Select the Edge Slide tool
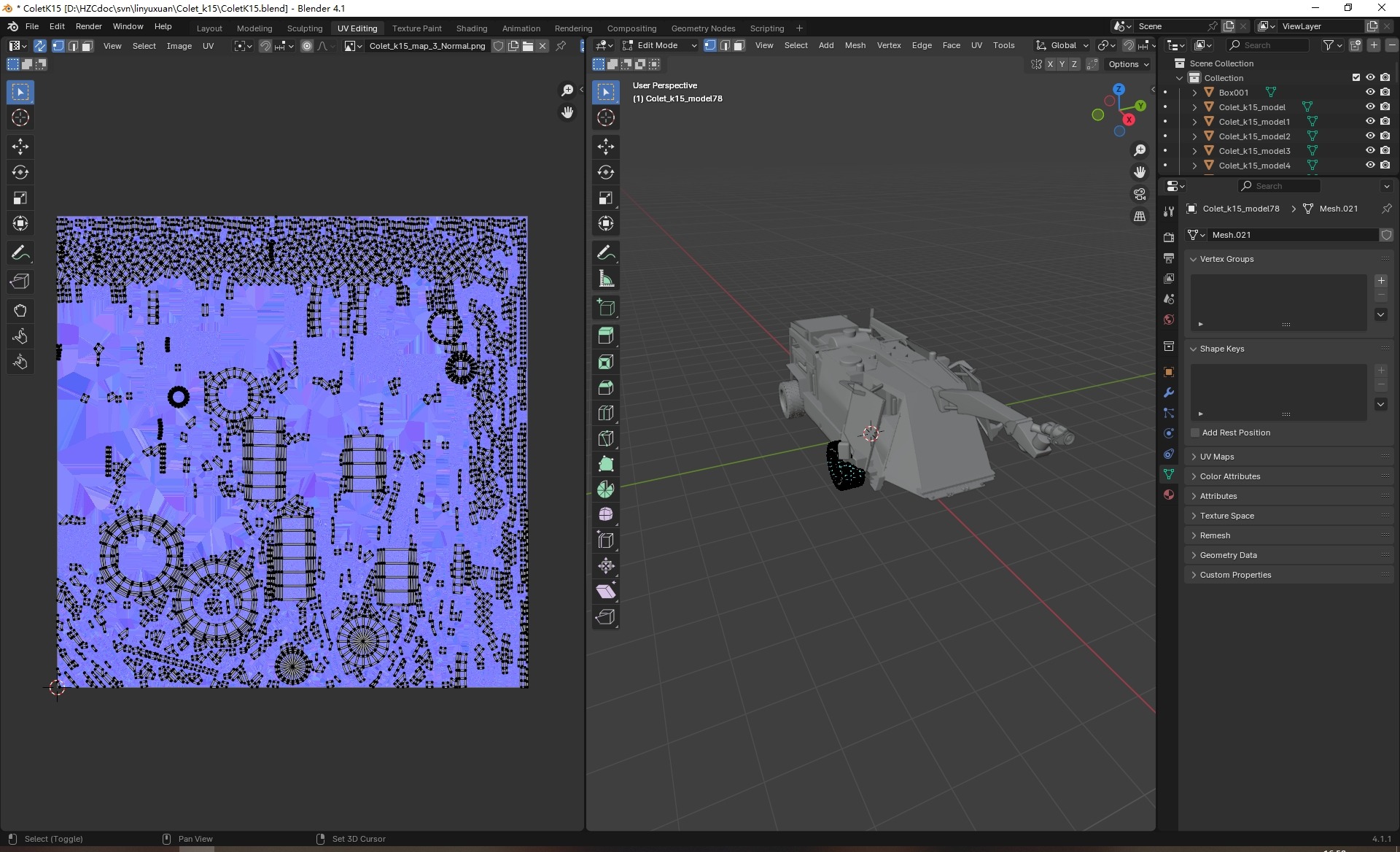 point(605,541)
